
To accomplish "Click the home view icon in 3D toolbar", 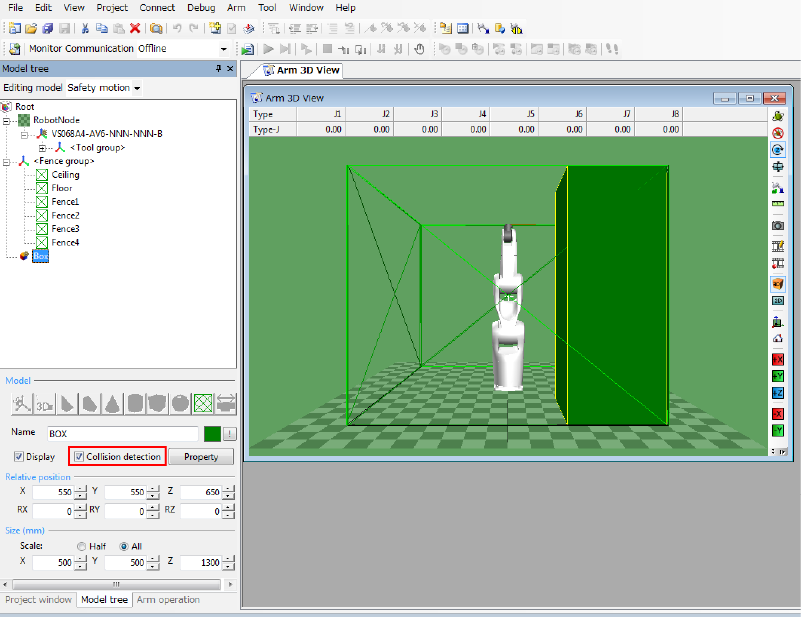I will (x=778, y=339).
